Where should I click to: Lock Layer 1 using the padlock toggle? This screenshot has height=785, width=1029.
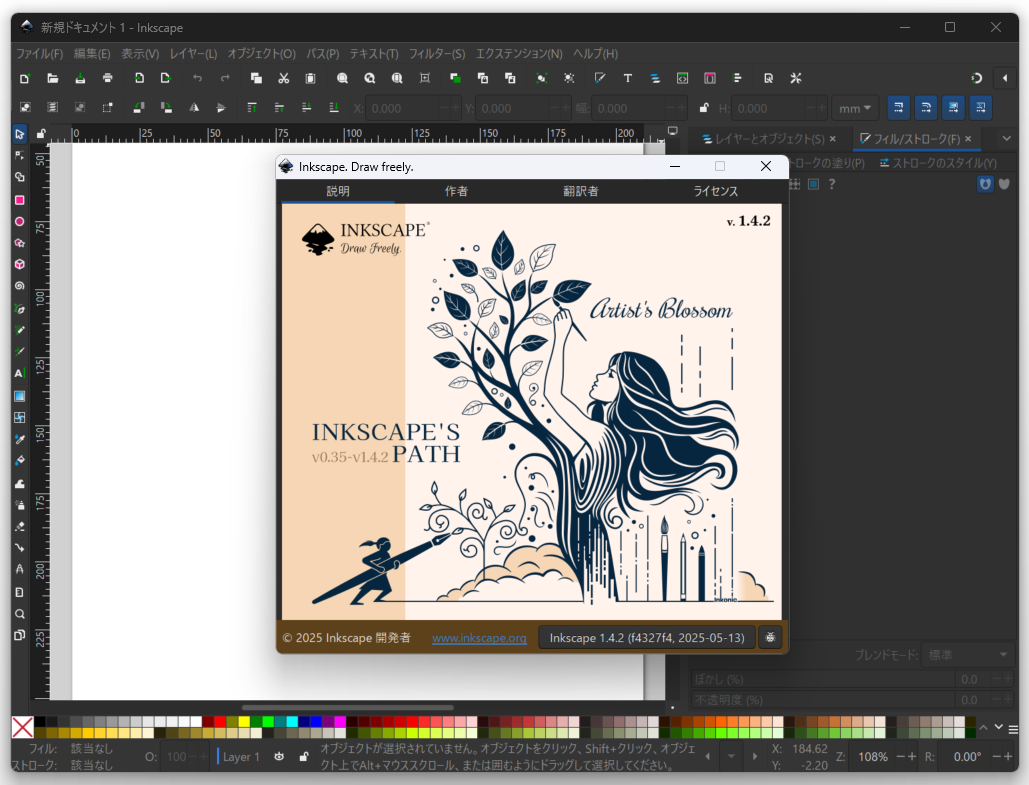[x=304, y=757]
